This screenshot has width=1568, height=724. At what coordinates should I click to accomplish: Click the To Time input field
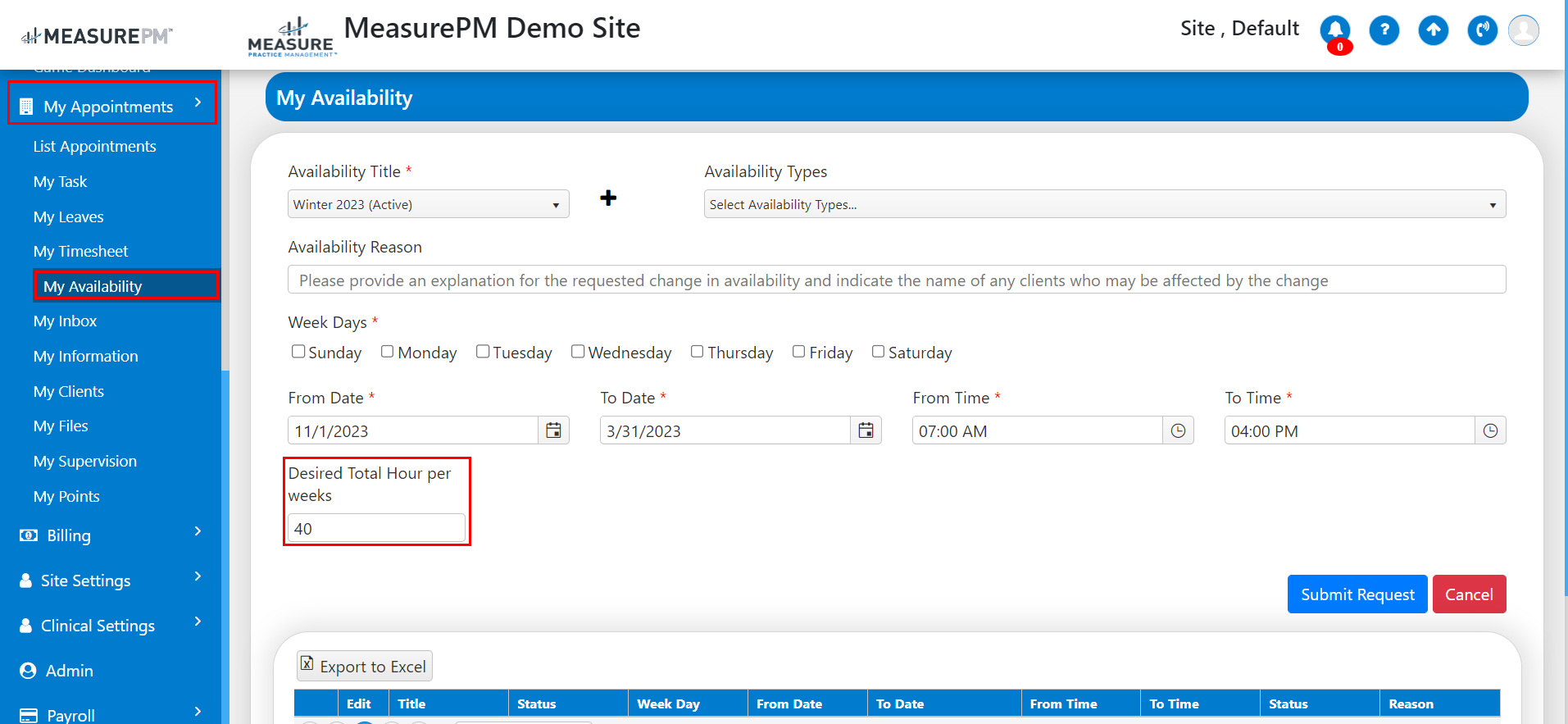(x=1350, y=430)
